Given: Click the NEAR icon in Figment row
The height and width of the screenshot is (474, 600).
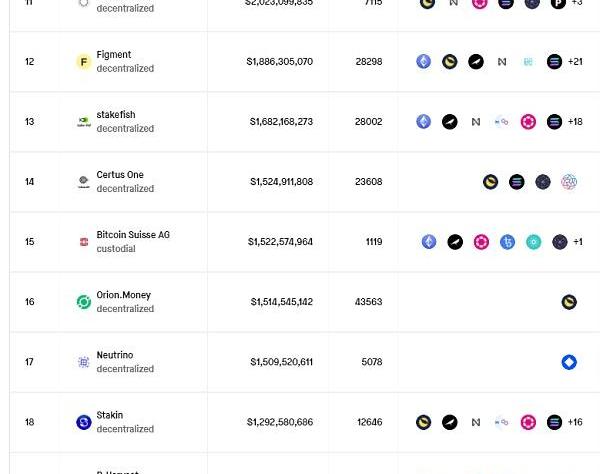Looking at the screenshot, I should pos(502,62).
